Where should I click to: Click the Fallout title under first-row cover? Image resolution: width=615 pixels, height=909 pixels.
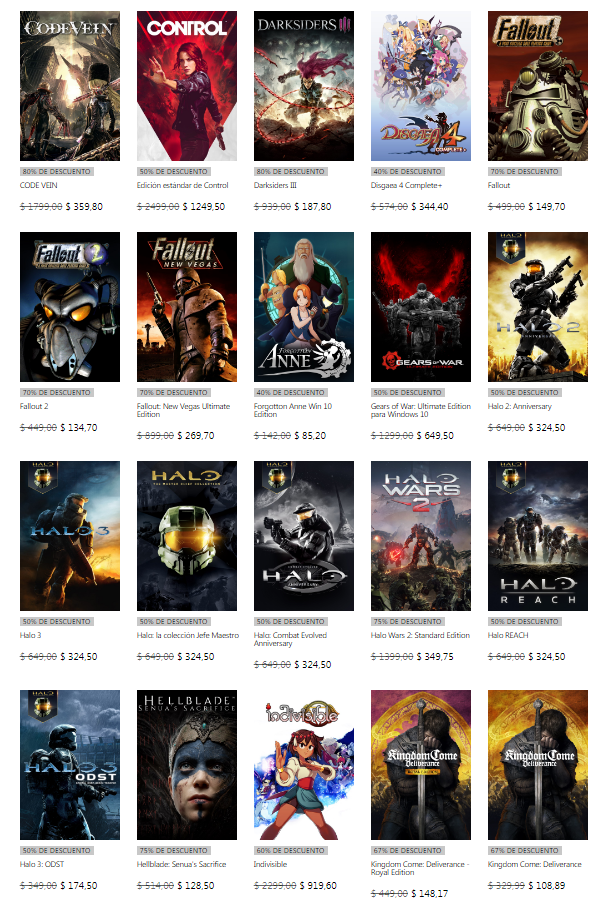pos(499,185)
